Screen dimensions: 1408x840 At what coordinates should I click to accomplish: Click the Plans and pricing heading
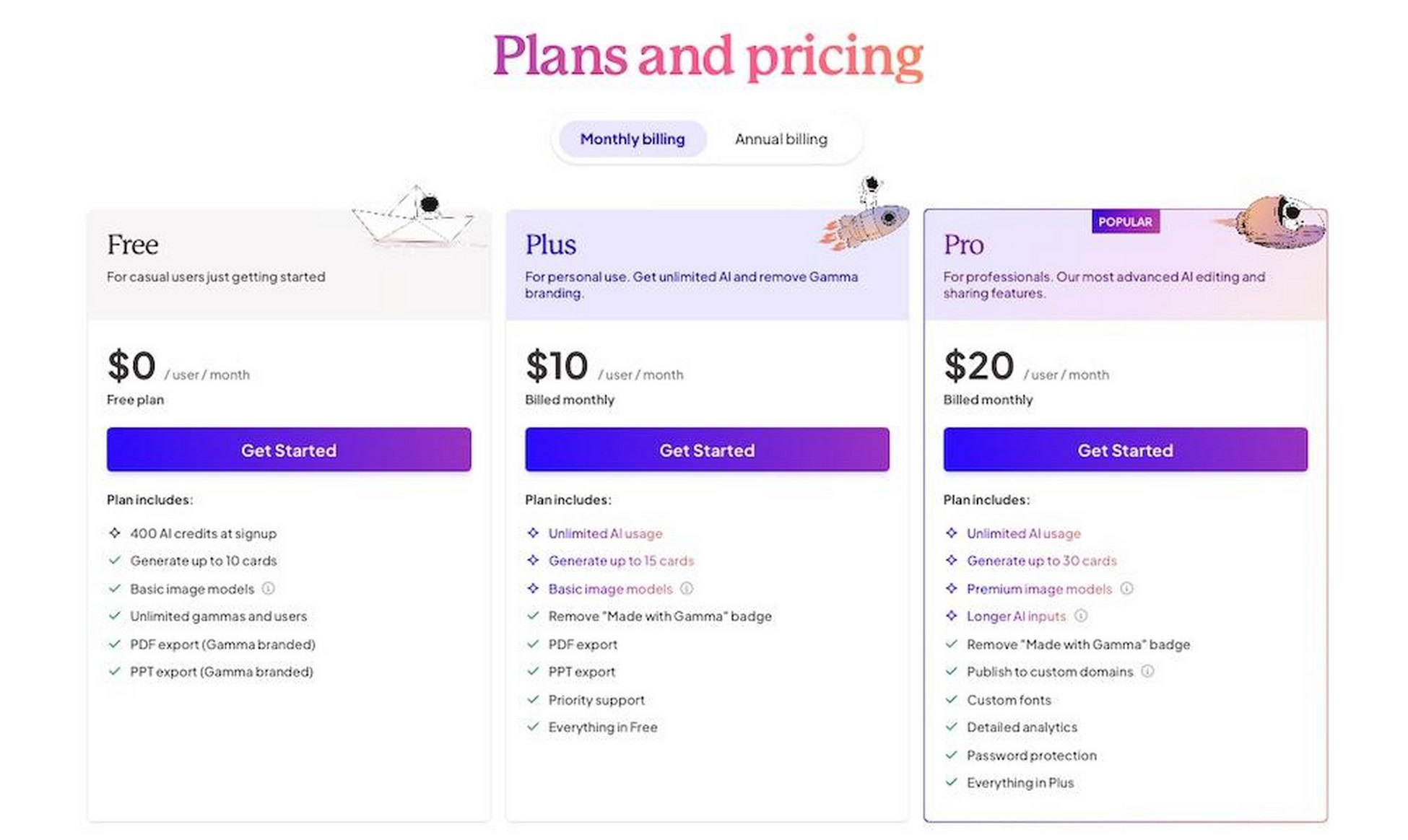pos(708,56)
